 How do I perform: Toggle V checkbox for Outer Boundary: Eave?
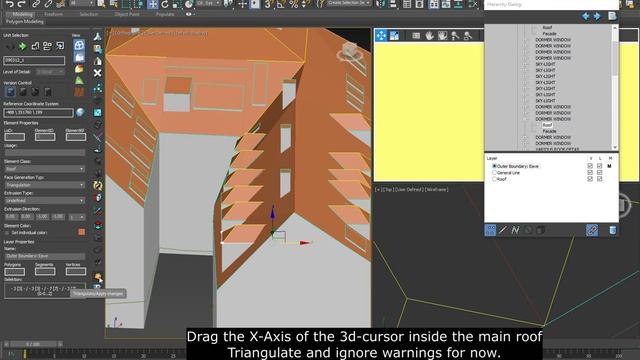coord(590,166)
